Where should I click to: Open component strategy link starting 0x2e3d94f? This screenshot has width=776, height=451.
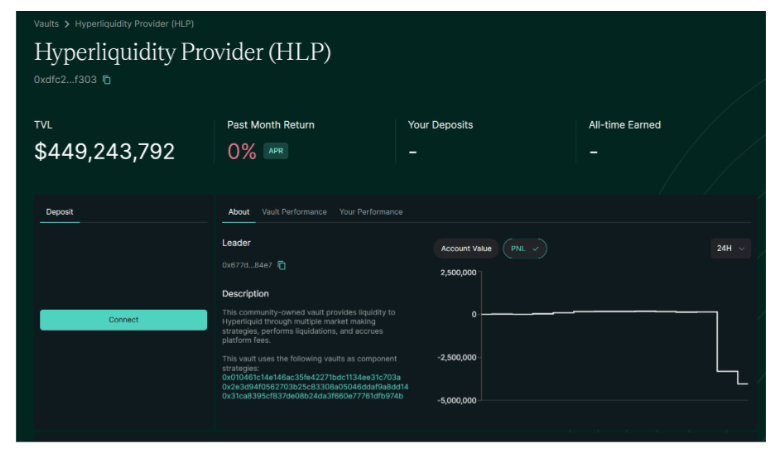314,386
